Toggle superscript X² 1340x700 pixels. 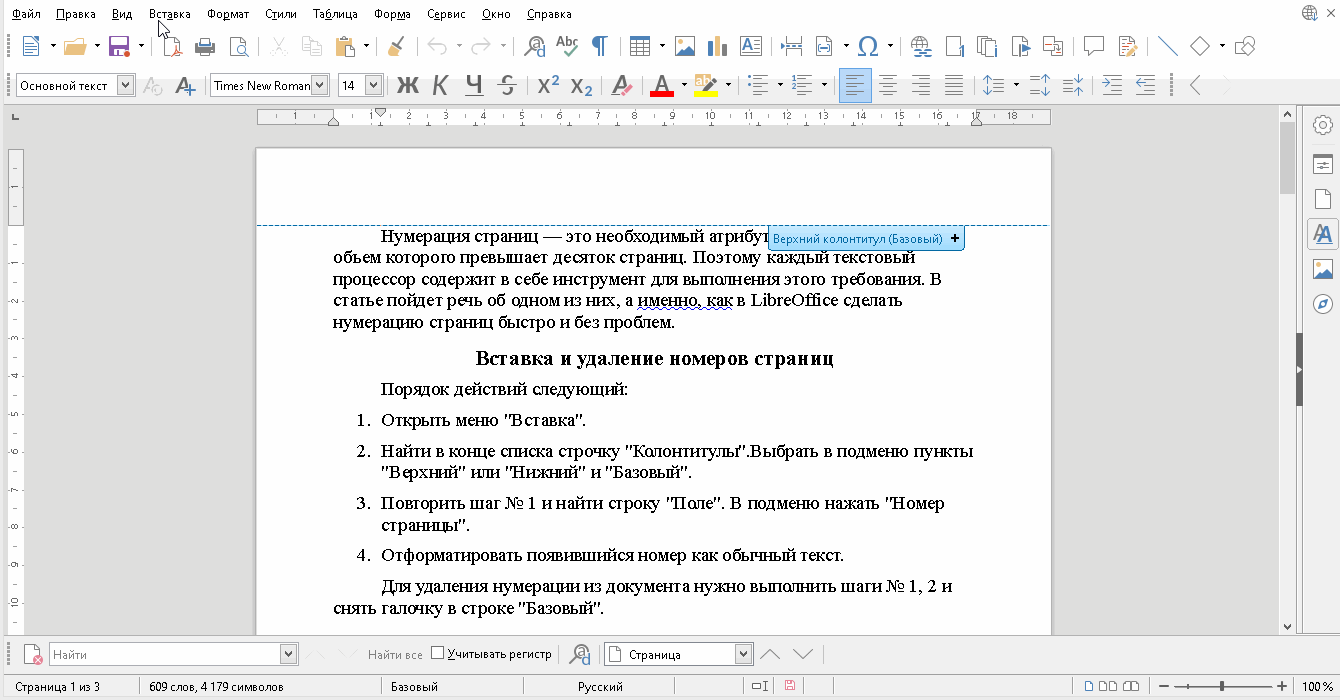point(548,86)
